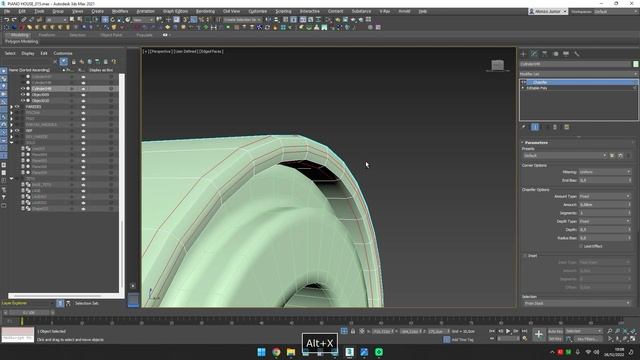Expand the PAREDES layer in explorer
The height and width of the screenshot is (360, 640).
(11, 107)
